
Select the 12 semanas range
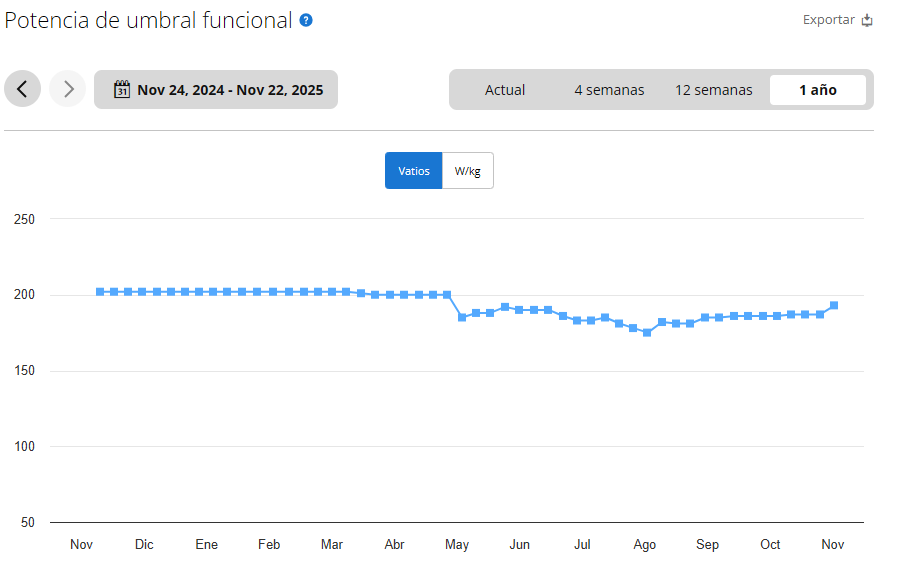point(713,90)
